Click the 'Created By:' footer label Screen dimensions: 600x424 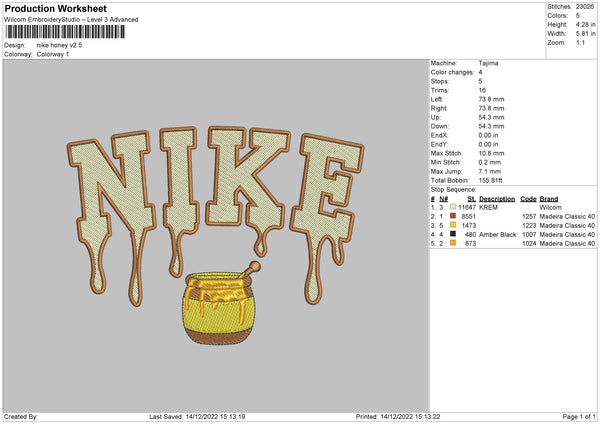pyautogui.click(x=21, y=416)
